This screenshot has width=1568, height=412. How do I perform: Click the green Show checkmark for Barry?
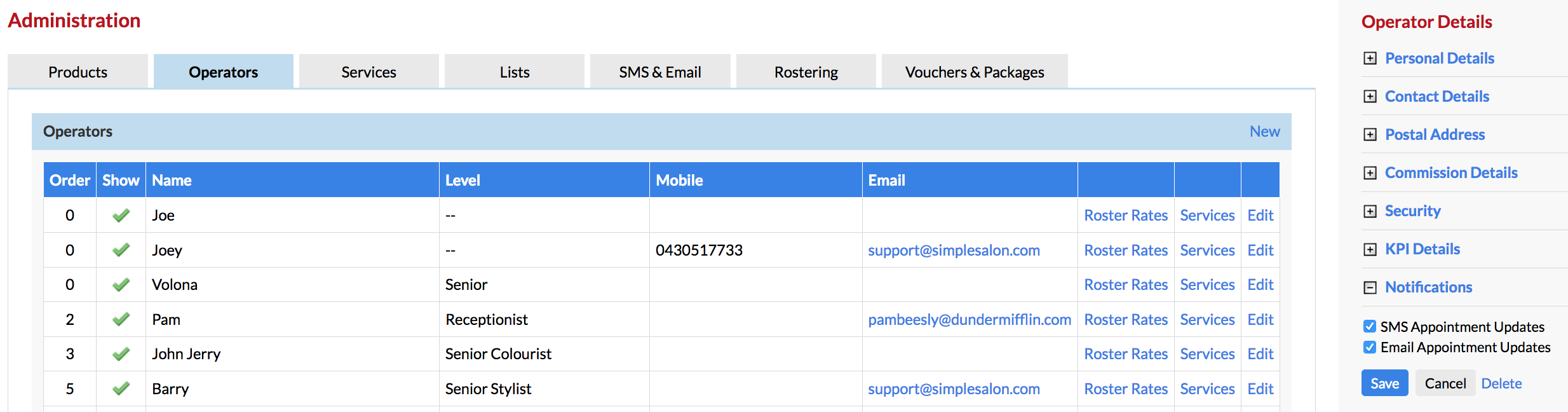point(121,388)
